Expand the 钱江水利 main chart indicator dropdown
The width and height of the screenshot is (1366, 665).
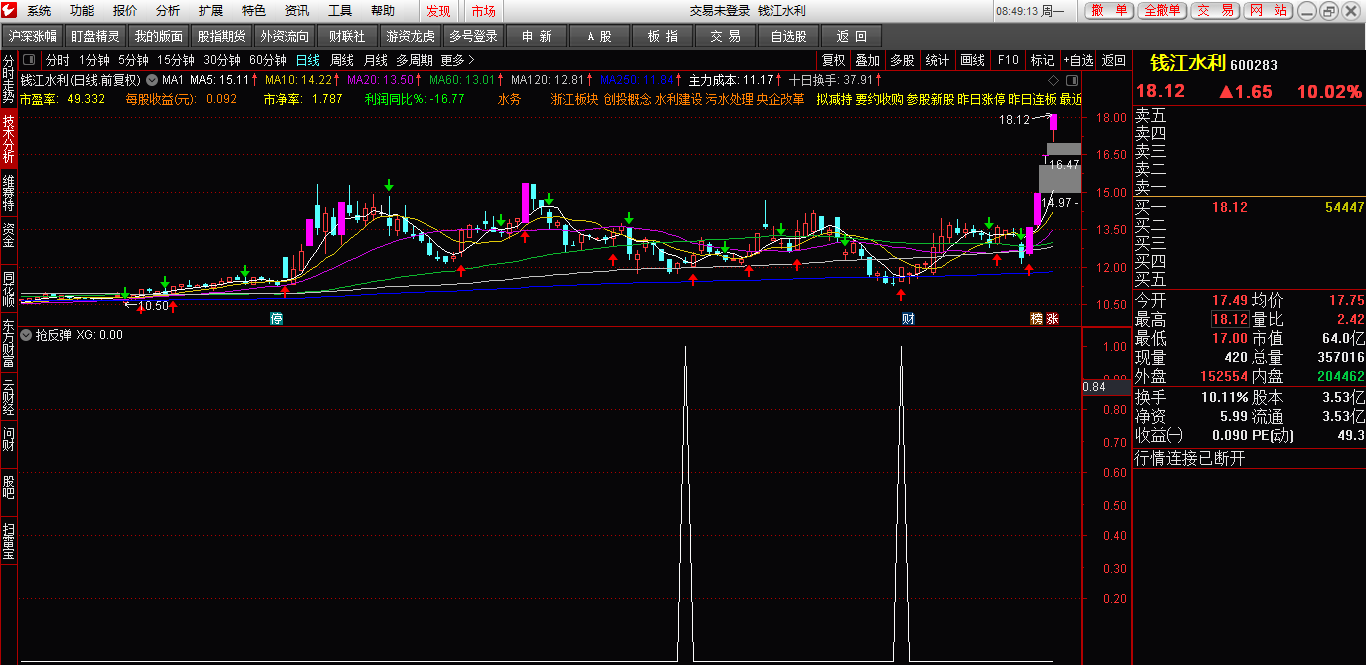click(x=151, y=79)
